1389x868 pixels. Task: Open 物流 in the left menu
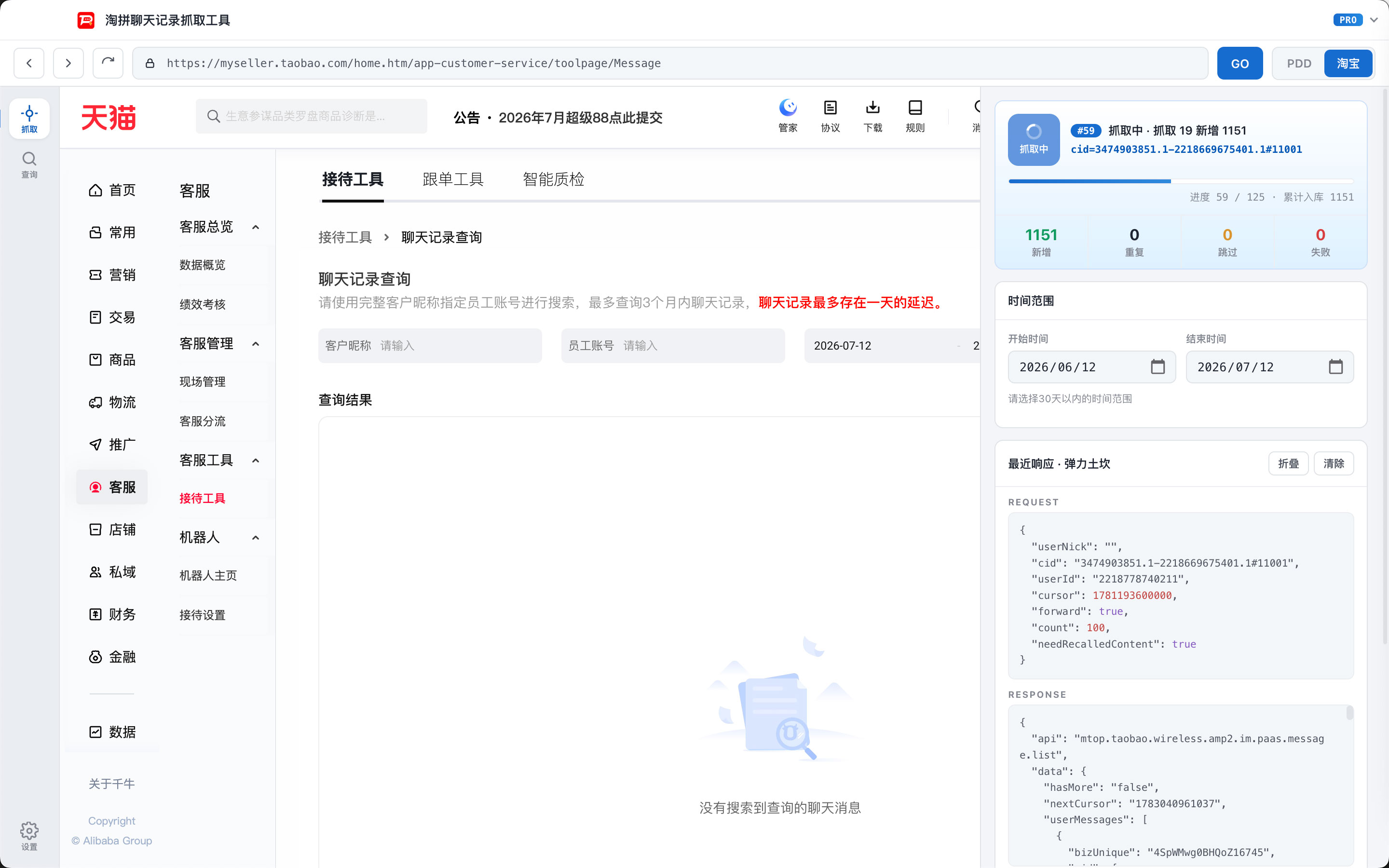[x=112, y=403]
